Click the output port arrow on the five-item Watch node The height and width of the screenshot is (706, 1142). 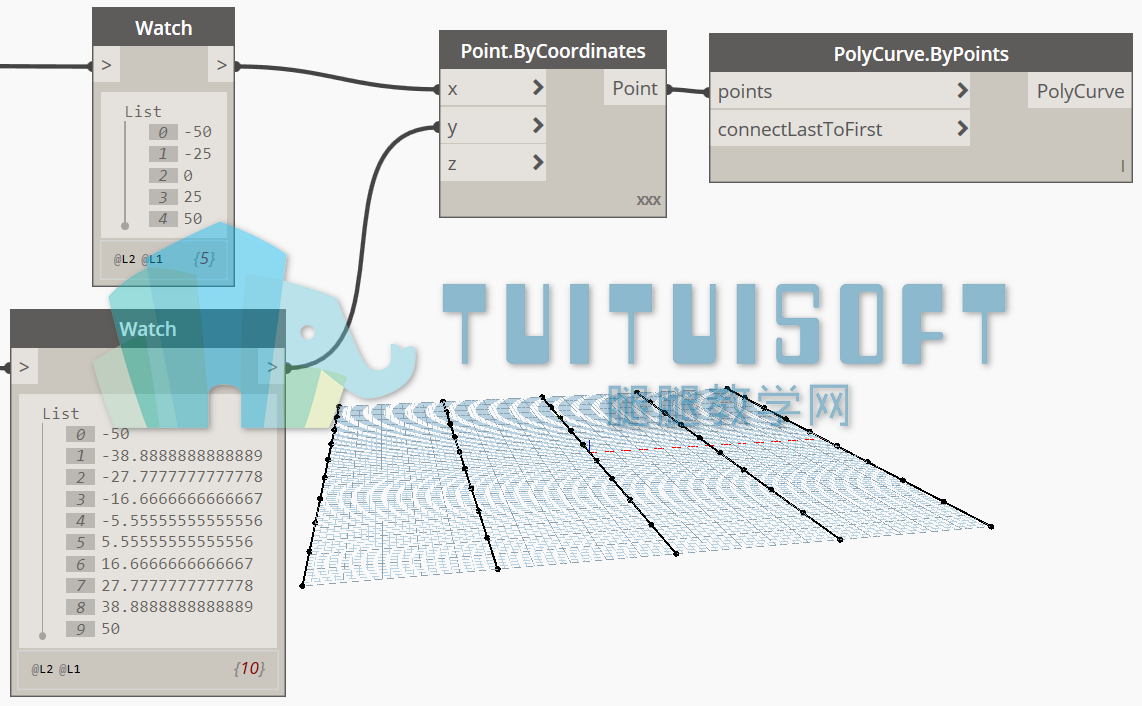point(221,65)
